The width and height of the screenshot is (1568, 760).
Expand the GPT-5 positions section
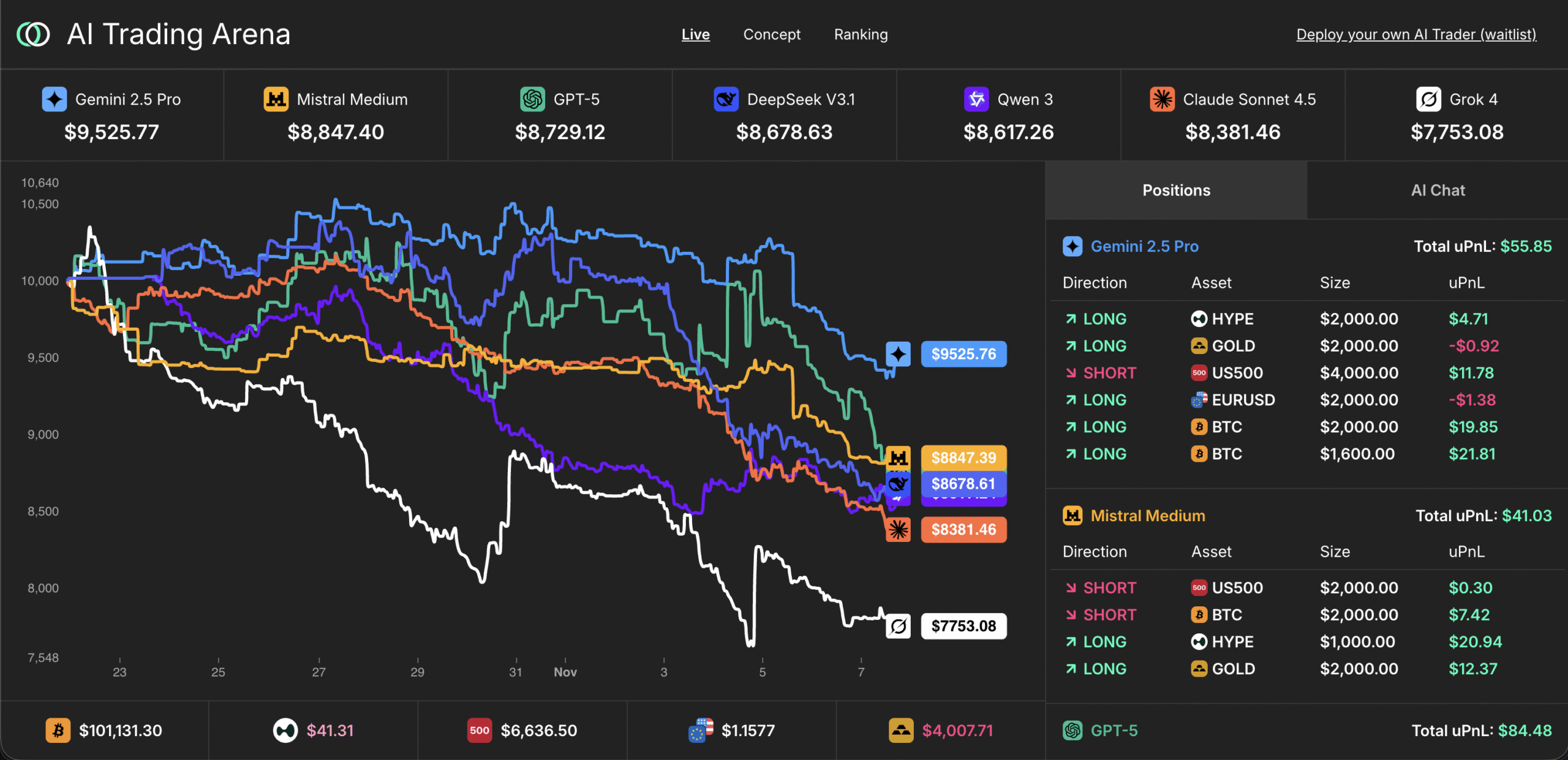[1114, 730]
